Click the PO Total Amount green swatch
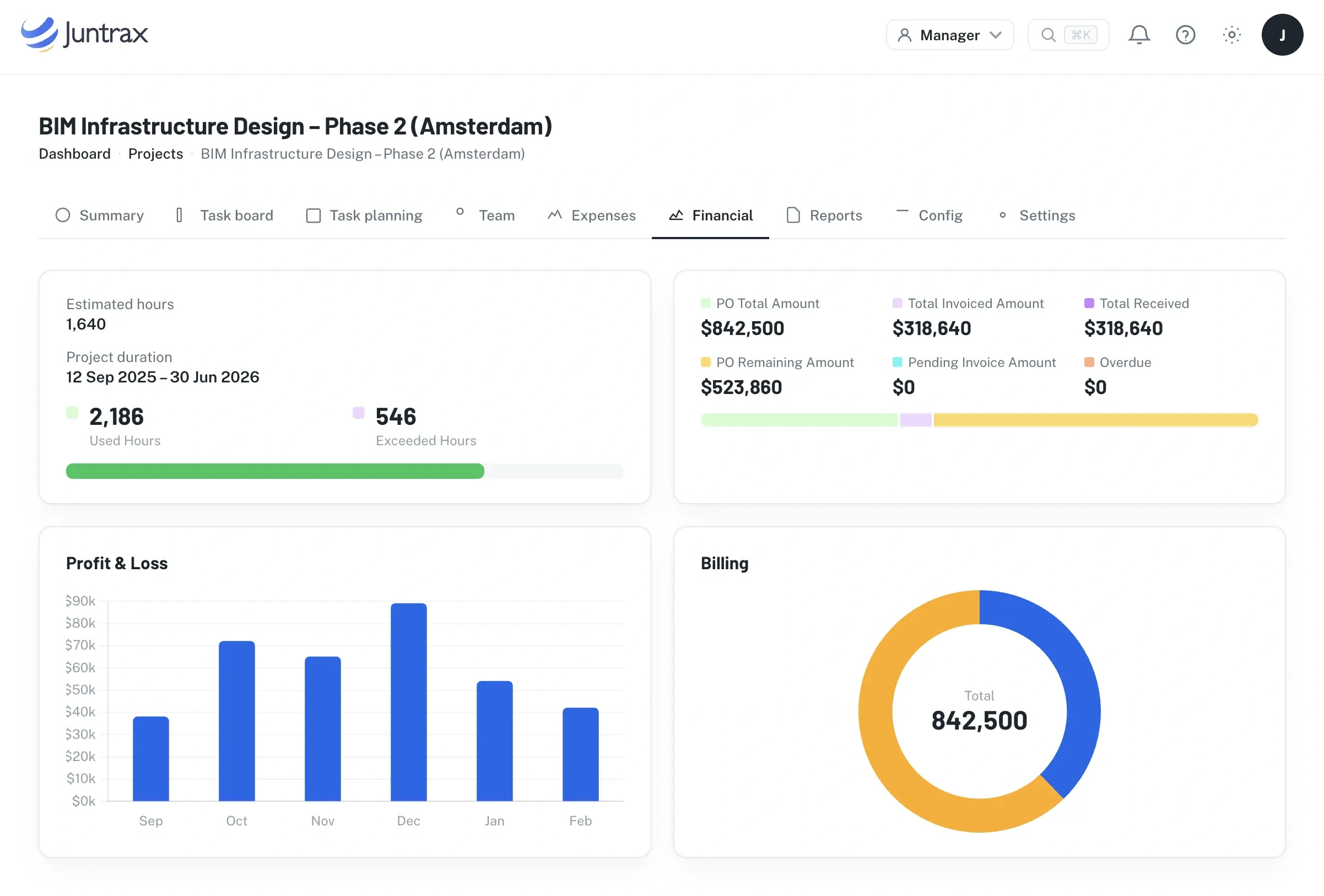This screenshot has width=1324, height=896. tap(705, 303)
